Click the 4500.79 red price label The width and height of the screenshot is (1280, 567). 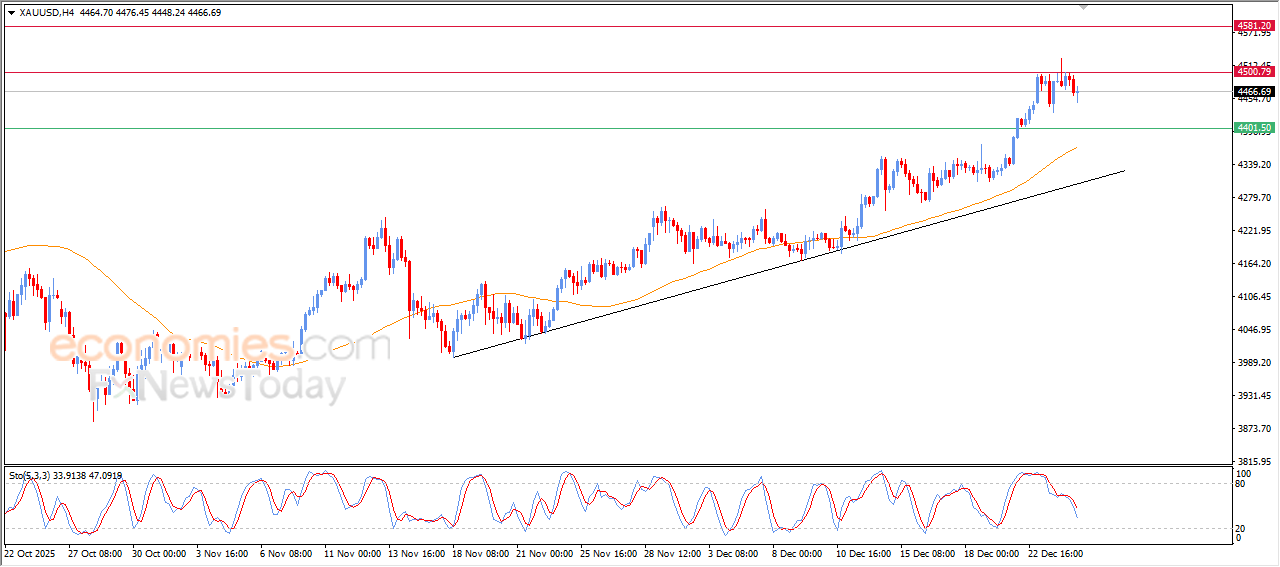(1253, 72)
